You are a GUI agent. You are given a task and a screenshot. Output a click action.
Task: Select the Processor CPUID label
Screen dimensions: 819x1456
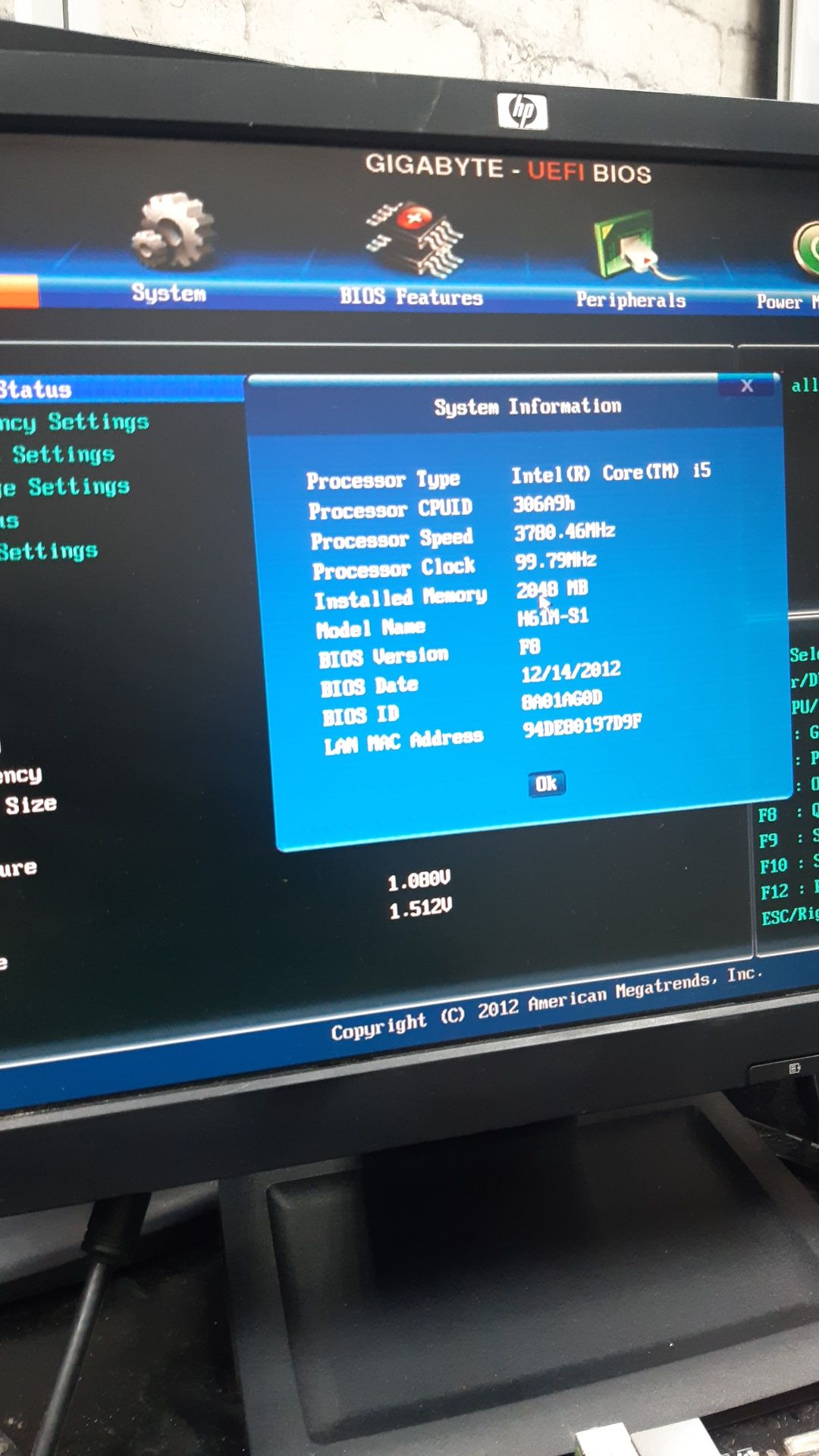tap(391, 510)
